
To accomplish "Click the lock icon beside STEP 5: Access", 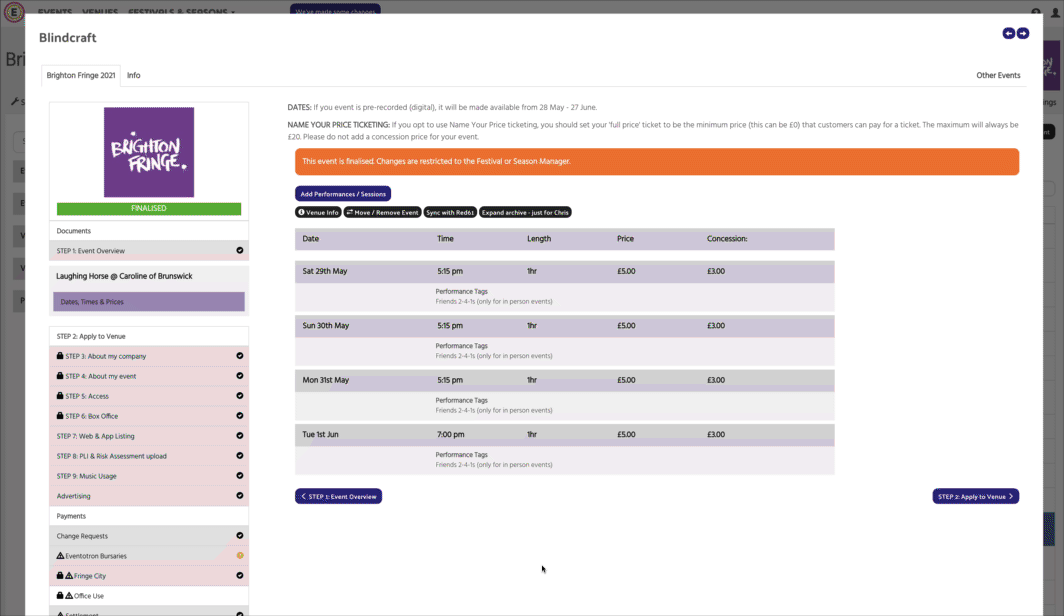I will point(60,396).
